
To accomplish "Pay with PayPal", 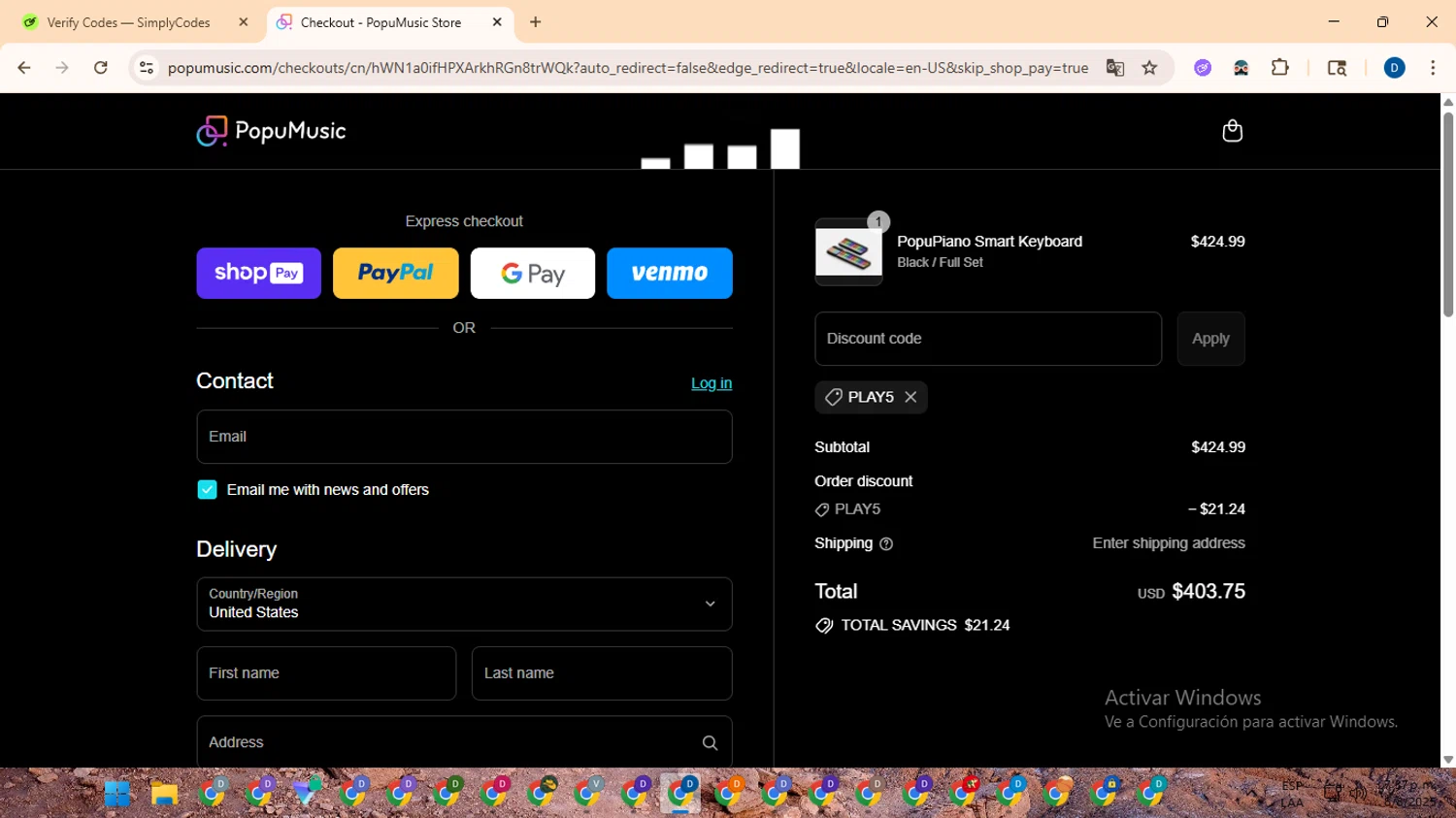I will pyautogui.click(x=396, y=274).
